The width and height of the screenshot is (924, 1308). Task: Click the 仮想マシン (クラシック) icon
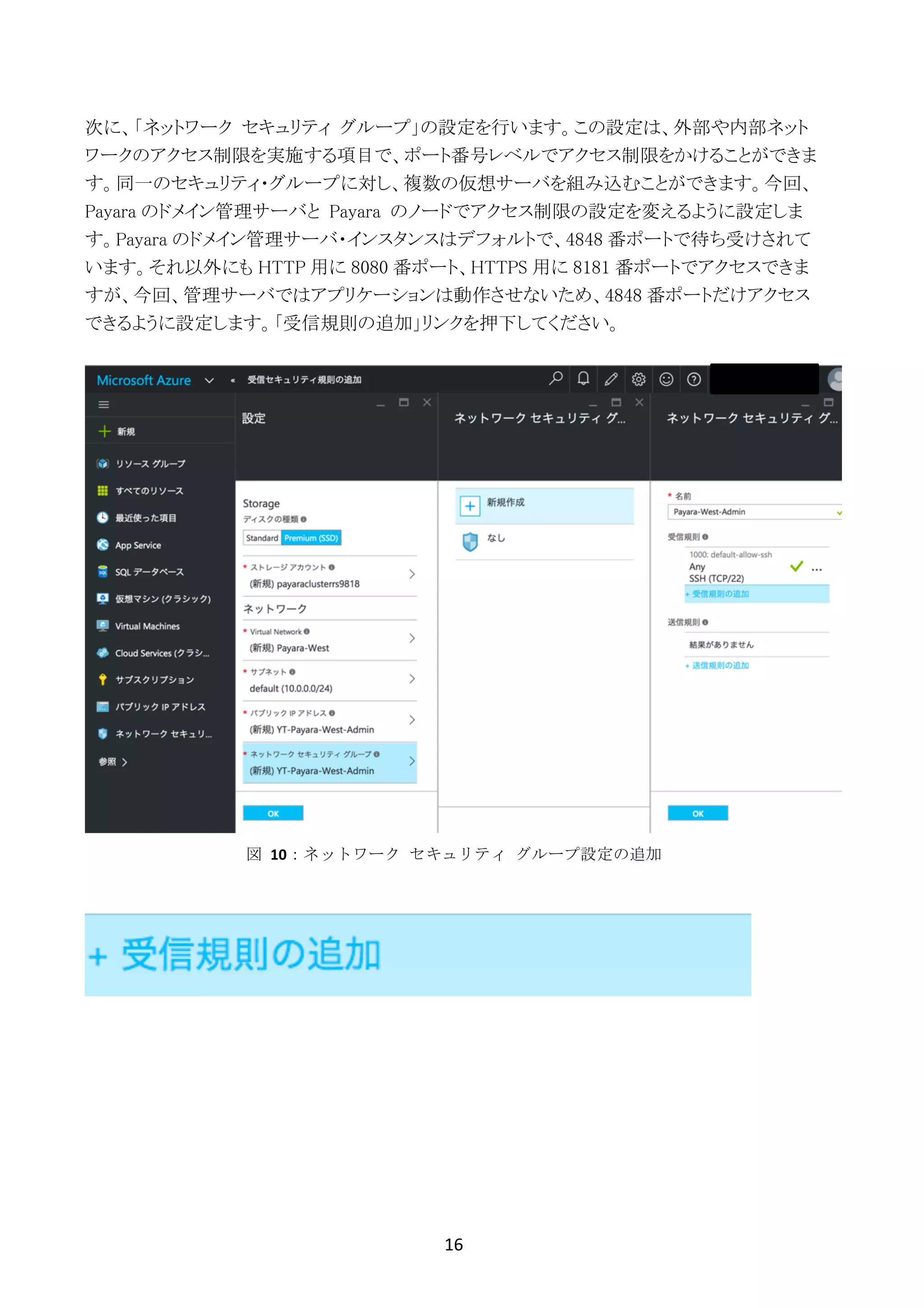tap(102, 598)
